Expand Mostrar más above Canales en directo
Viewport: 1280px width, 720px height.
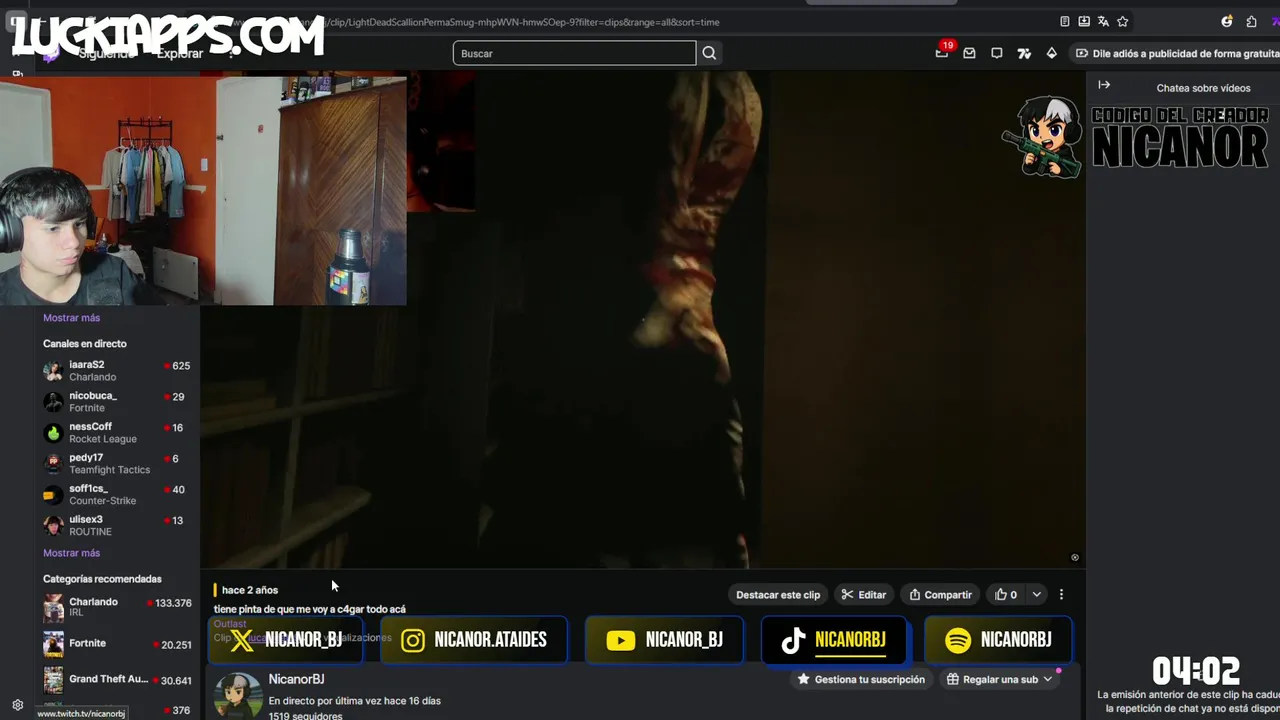71,318
